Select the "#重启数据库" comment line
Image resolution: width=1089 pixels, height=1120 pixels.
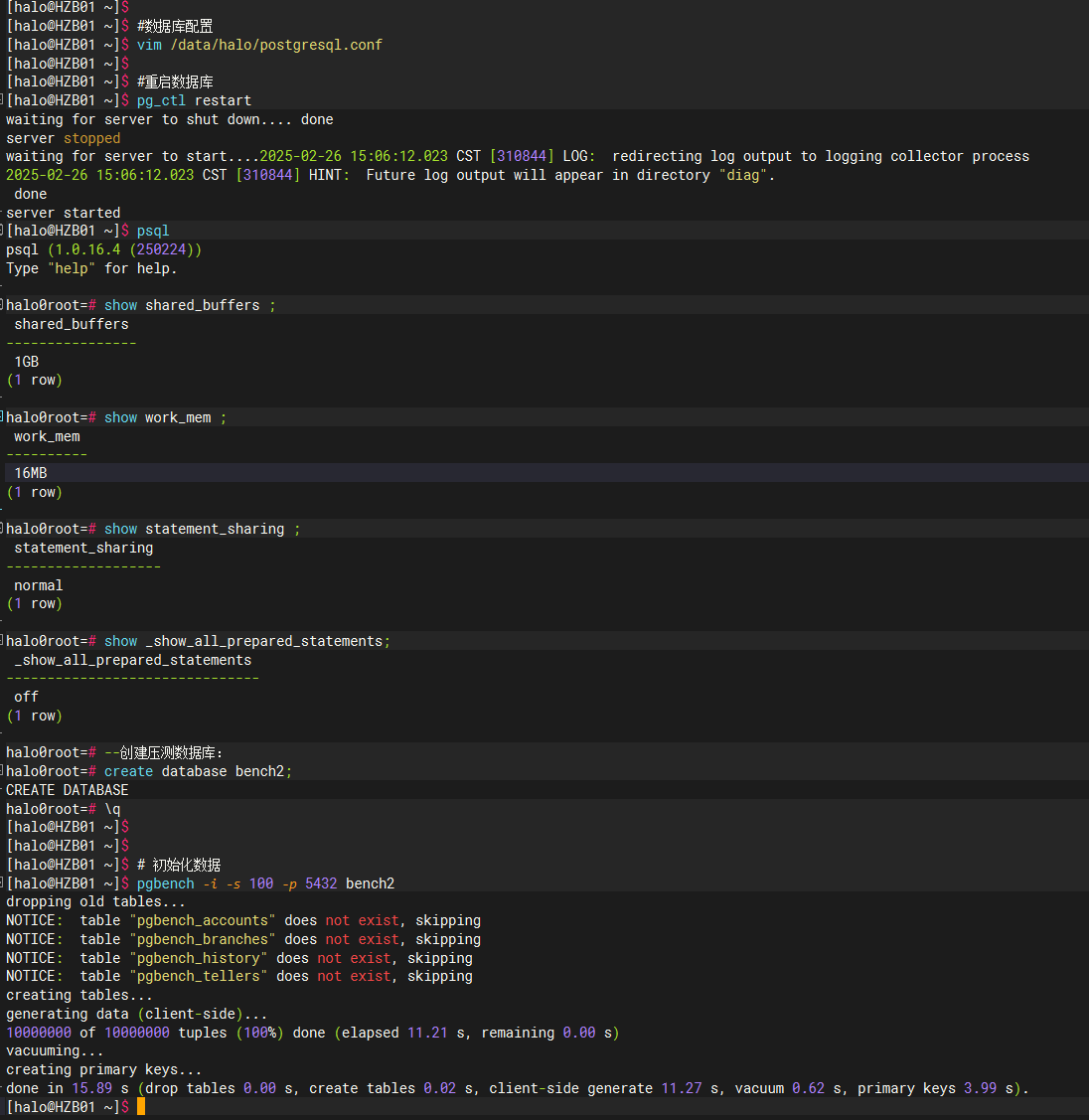[x=175, y=82]
